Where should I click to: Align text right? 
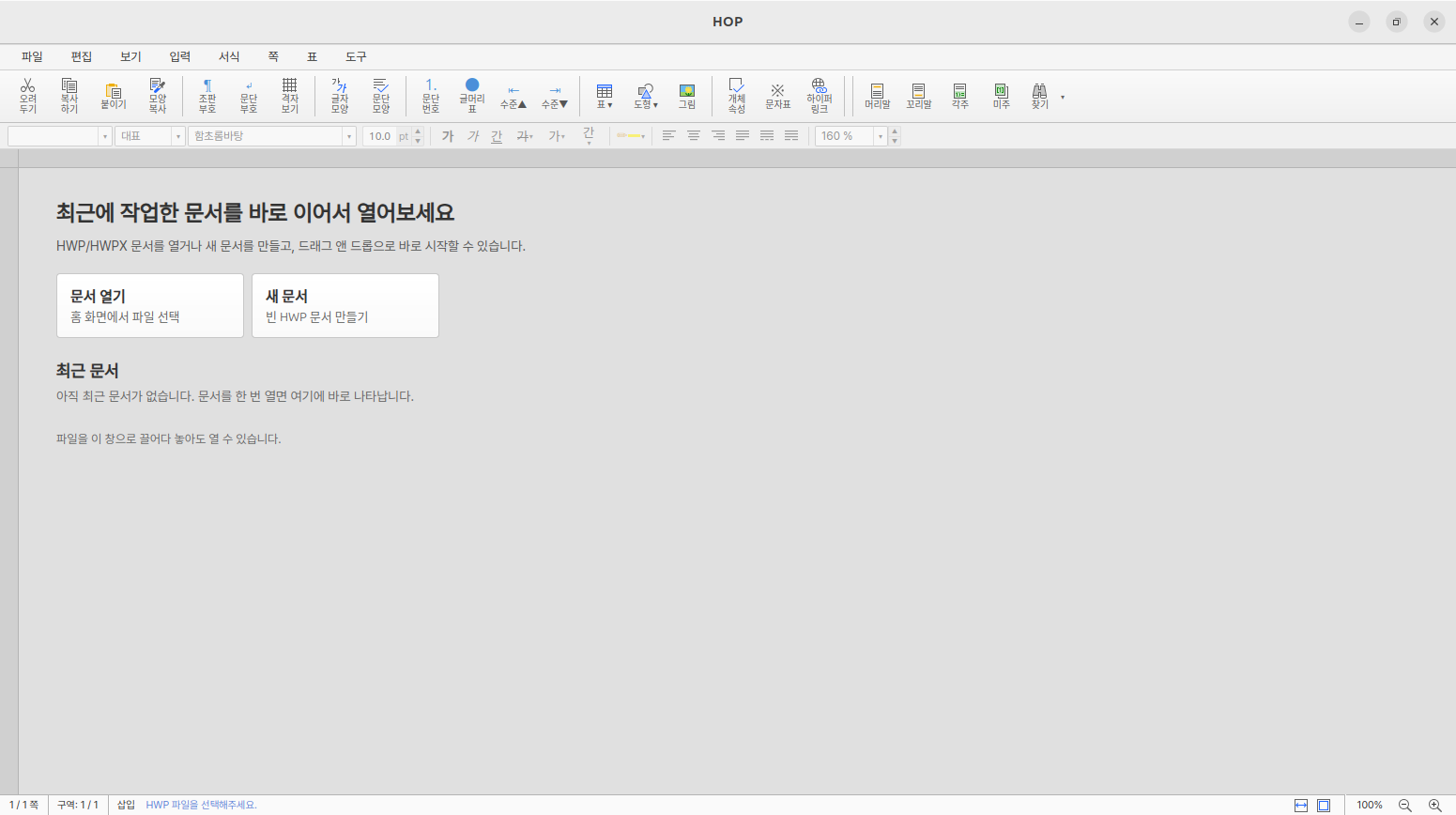click(x=718, y=136)
